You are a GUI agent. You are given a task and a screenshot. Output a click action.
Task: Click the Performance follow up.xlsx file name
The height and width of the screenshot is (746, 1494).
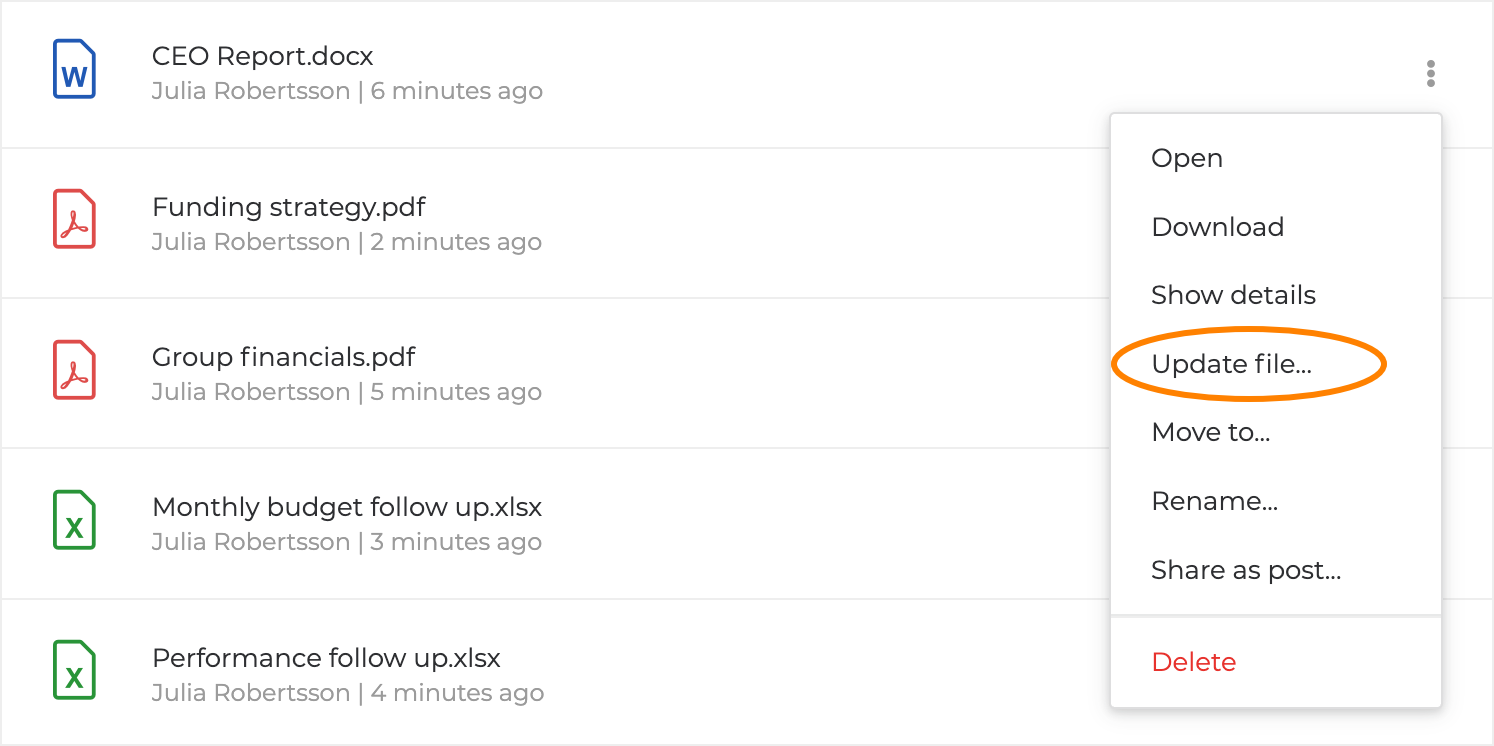pyautogui.click(x=326, y=658)
